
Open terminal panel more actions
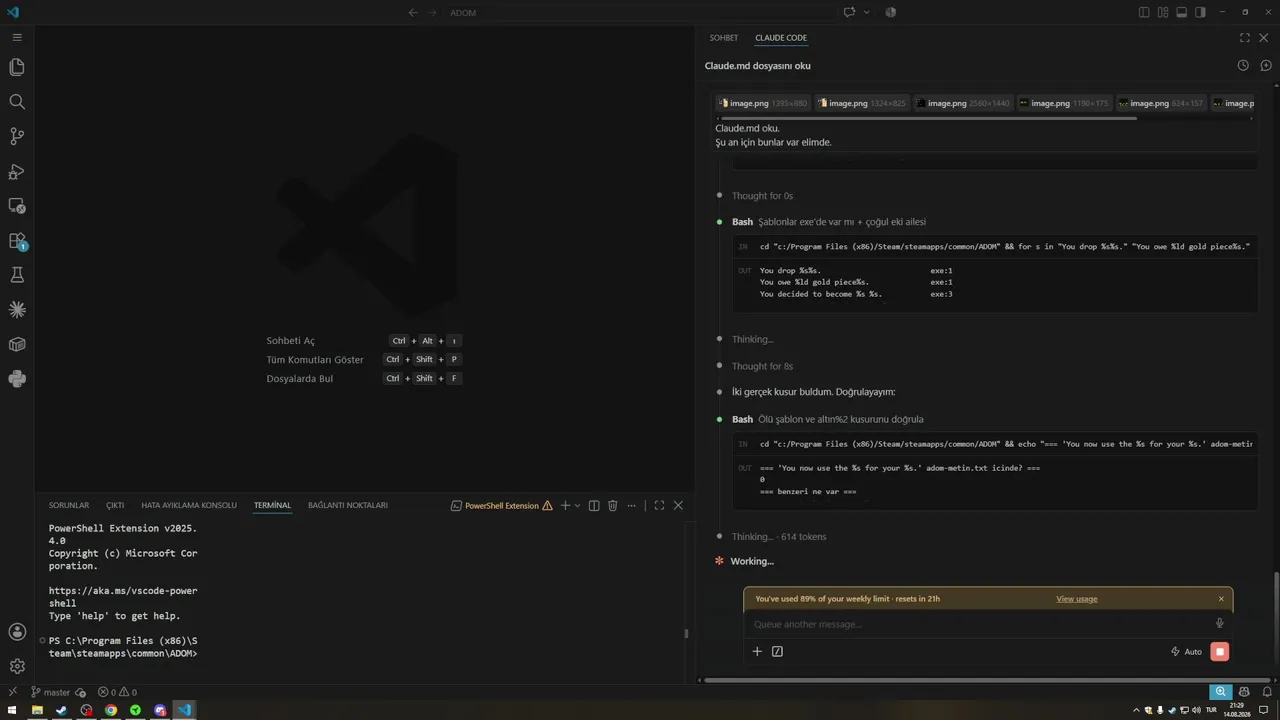coord(632,506)
